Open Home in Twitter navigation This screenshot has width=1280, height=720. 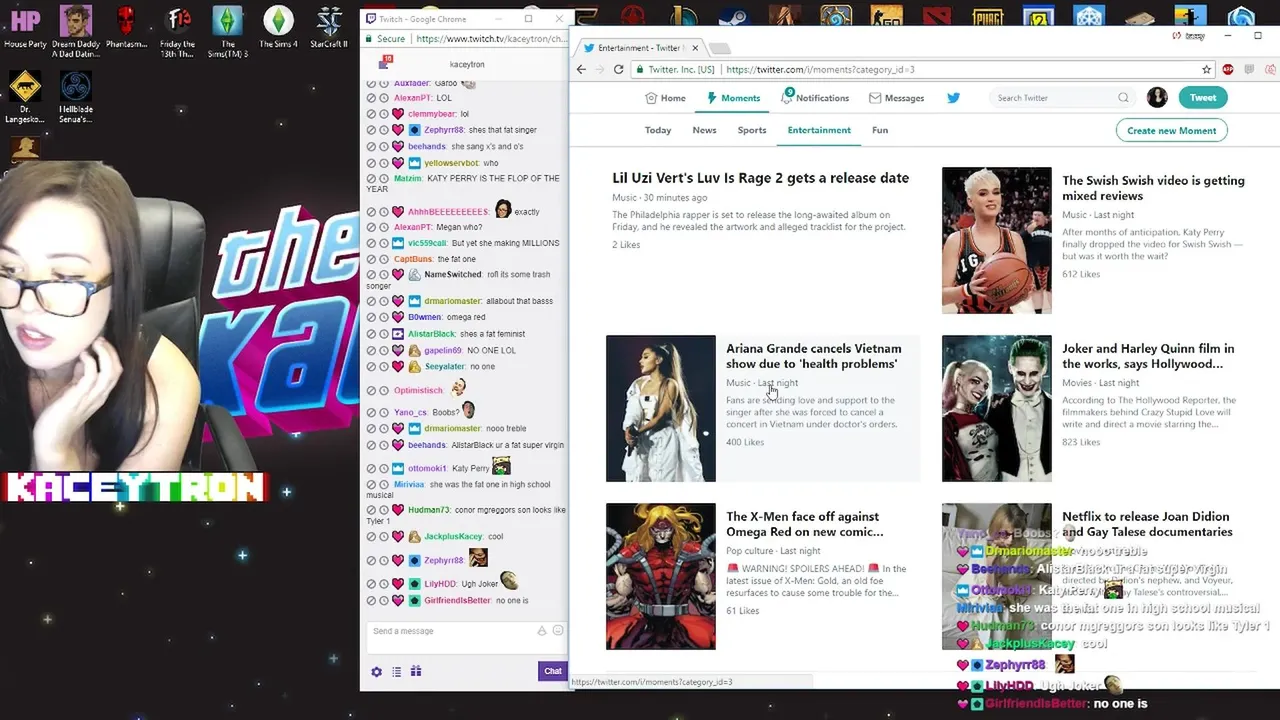click(x=665, y=98)
